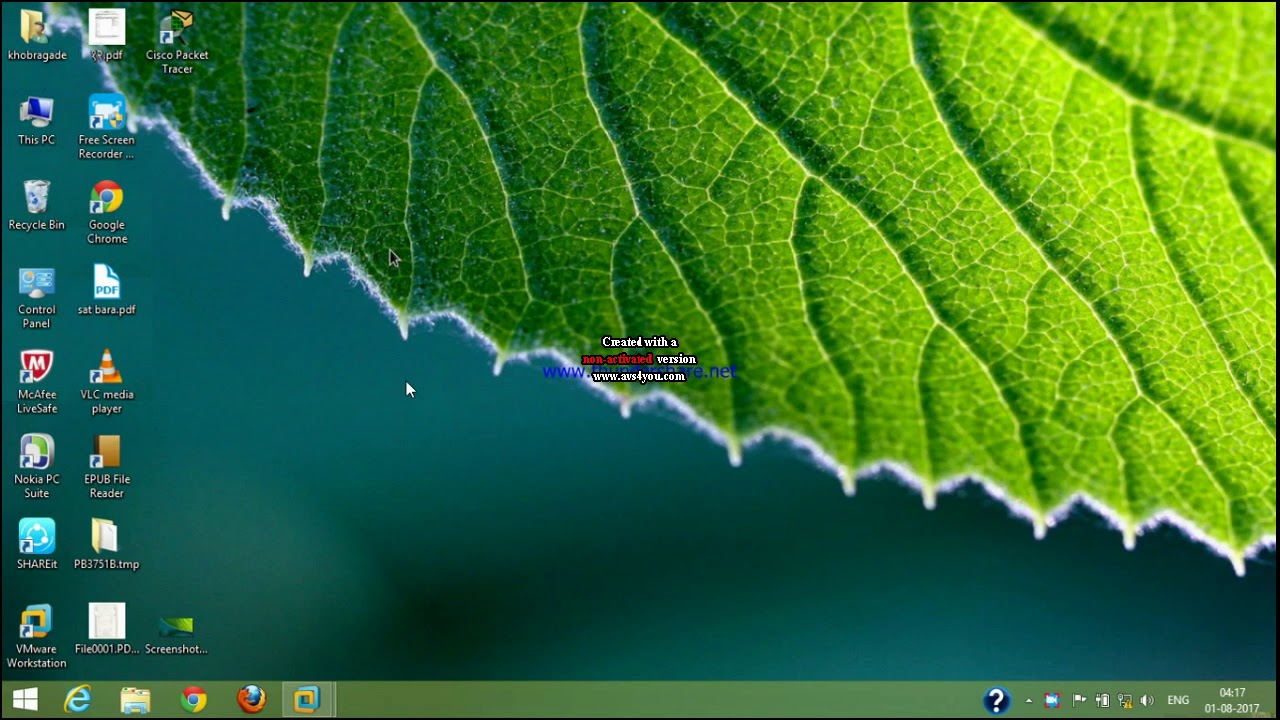This screenshot has width=1280, height=720.
Task: Open File Explorer from the taskbar
Action: (x=135, y=700)
